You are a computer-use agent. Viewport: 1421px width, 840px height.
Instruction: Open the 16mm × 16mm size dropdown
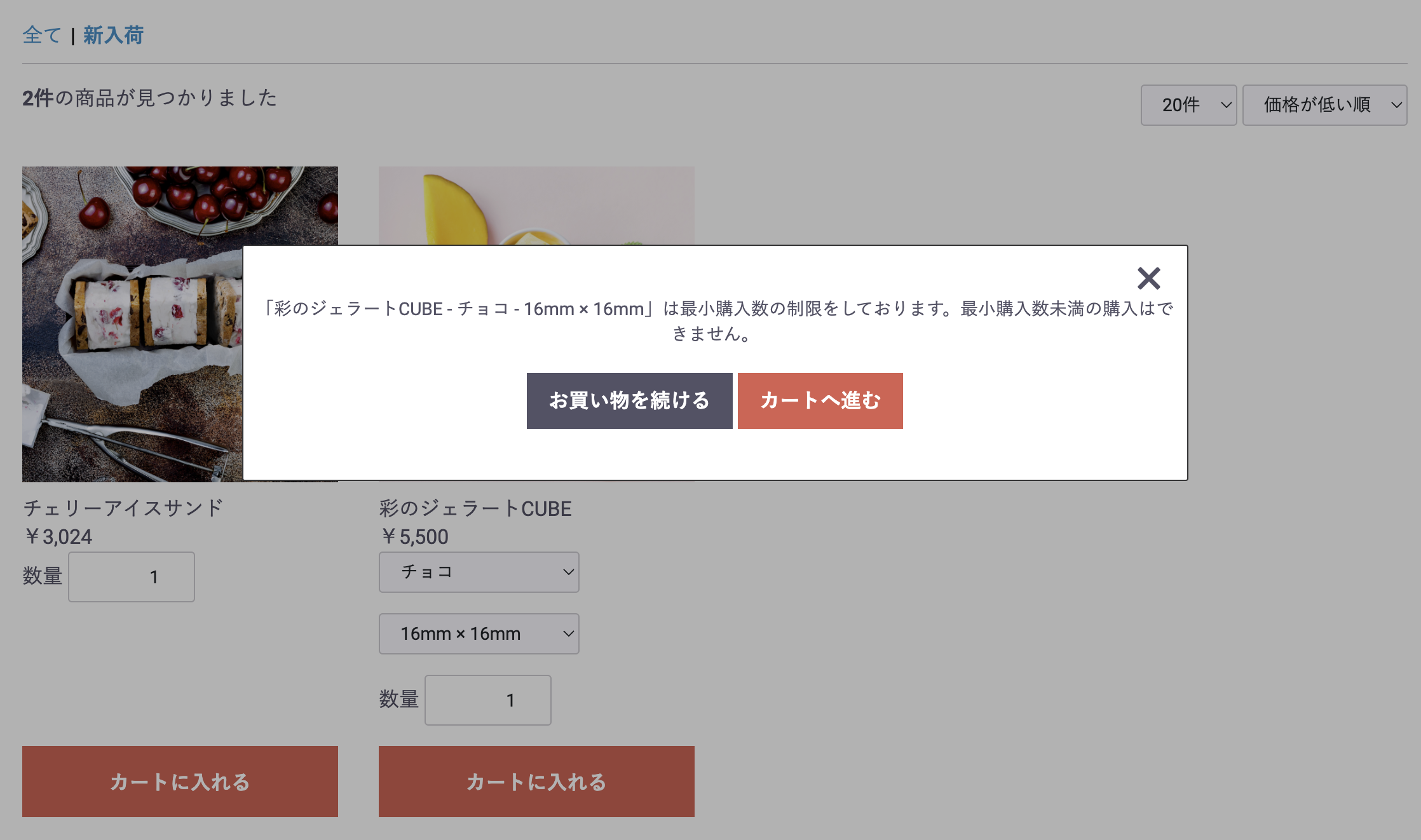479,633
